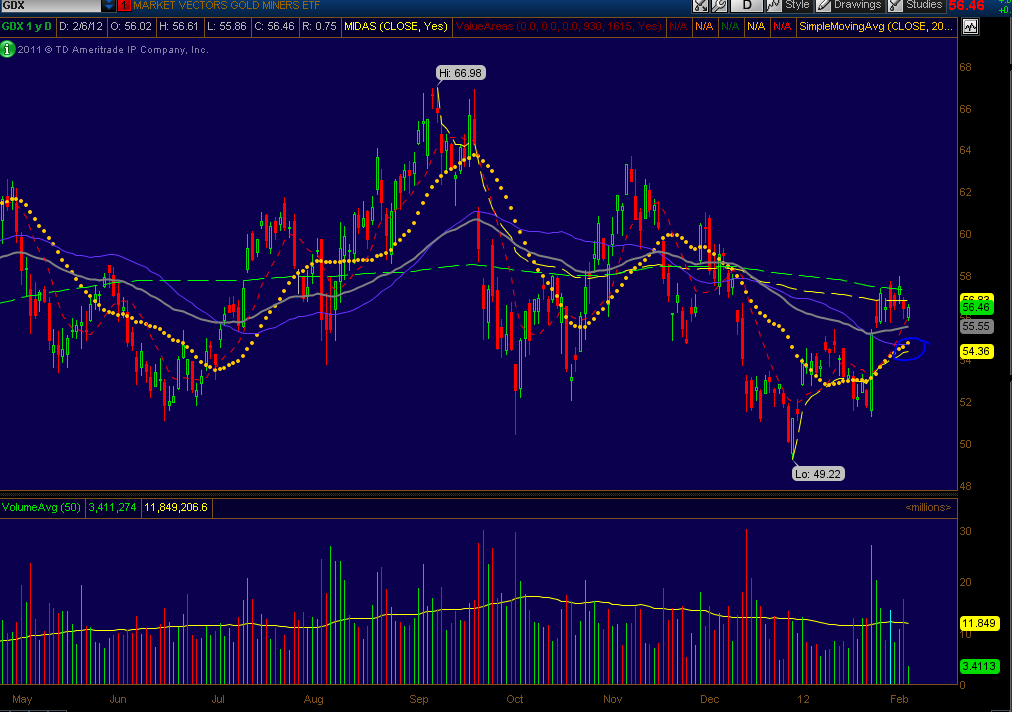1035x712 pixels.
Task: Click the MIDAS (CLOSE, Yes) study label
Action: (x=396, y=26)
